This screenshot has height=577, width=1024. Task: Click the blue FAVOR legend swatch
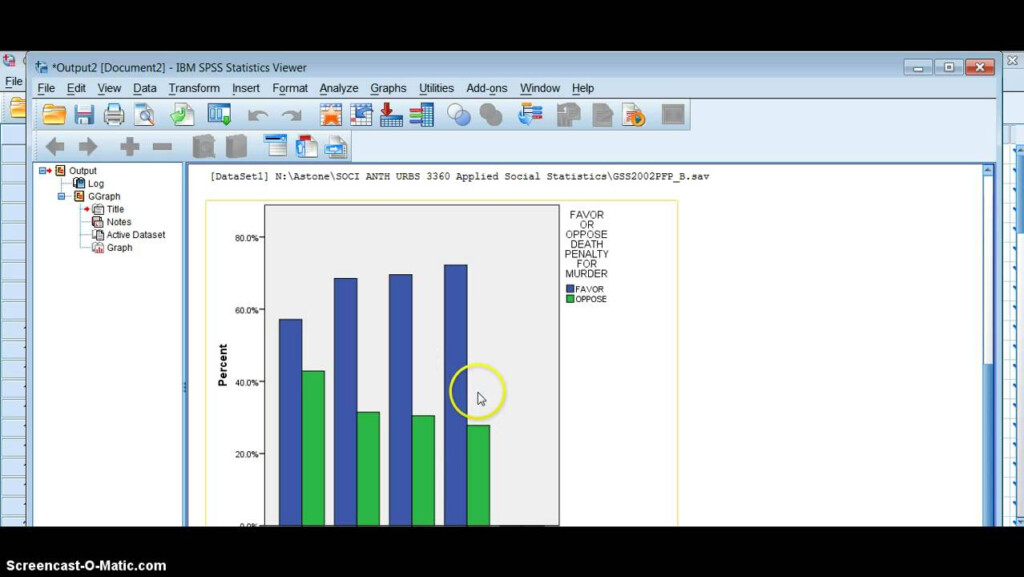coord(570,289)
